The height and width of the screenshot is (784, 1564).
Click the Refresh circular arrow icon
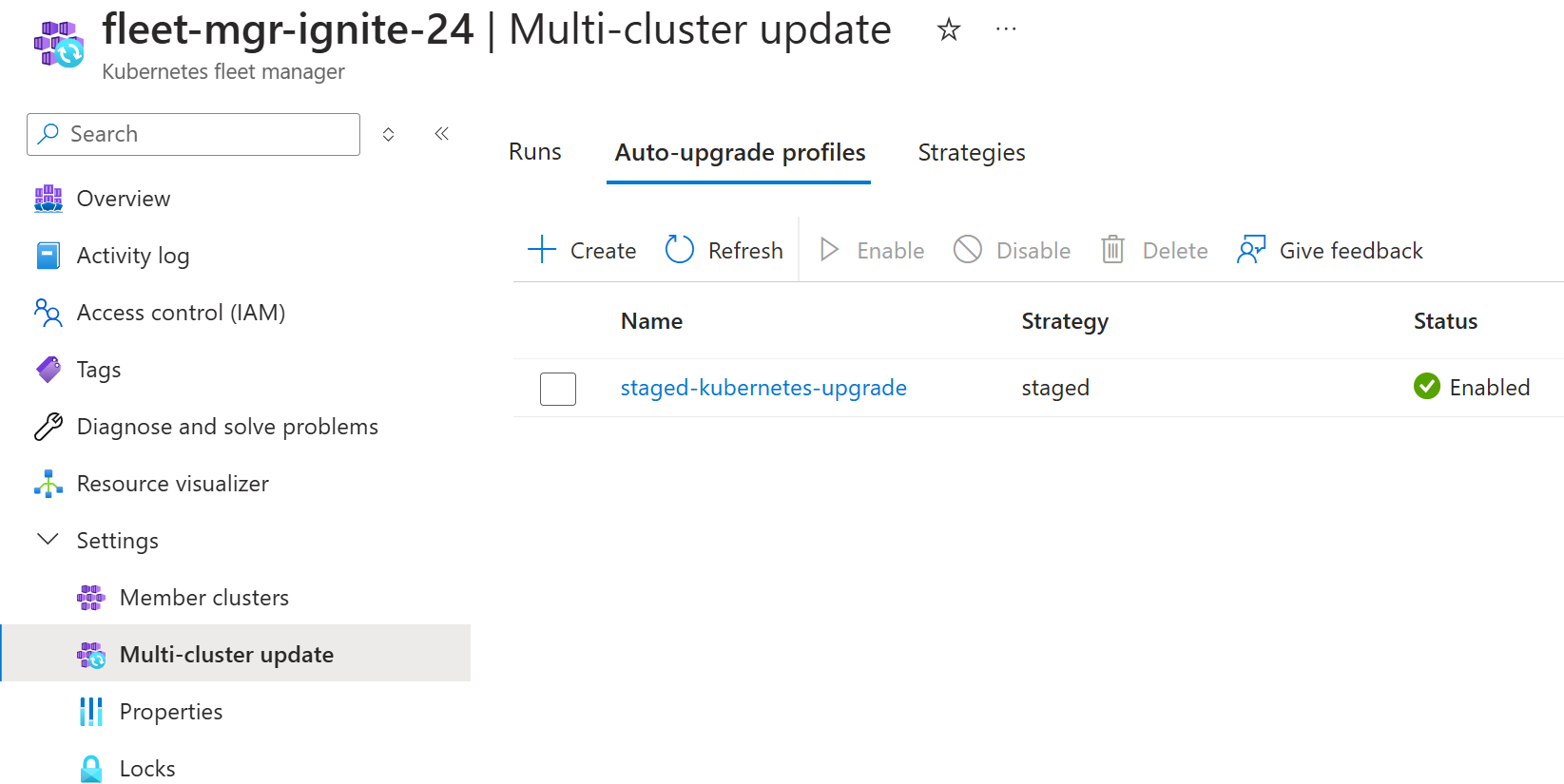point(679,250)
